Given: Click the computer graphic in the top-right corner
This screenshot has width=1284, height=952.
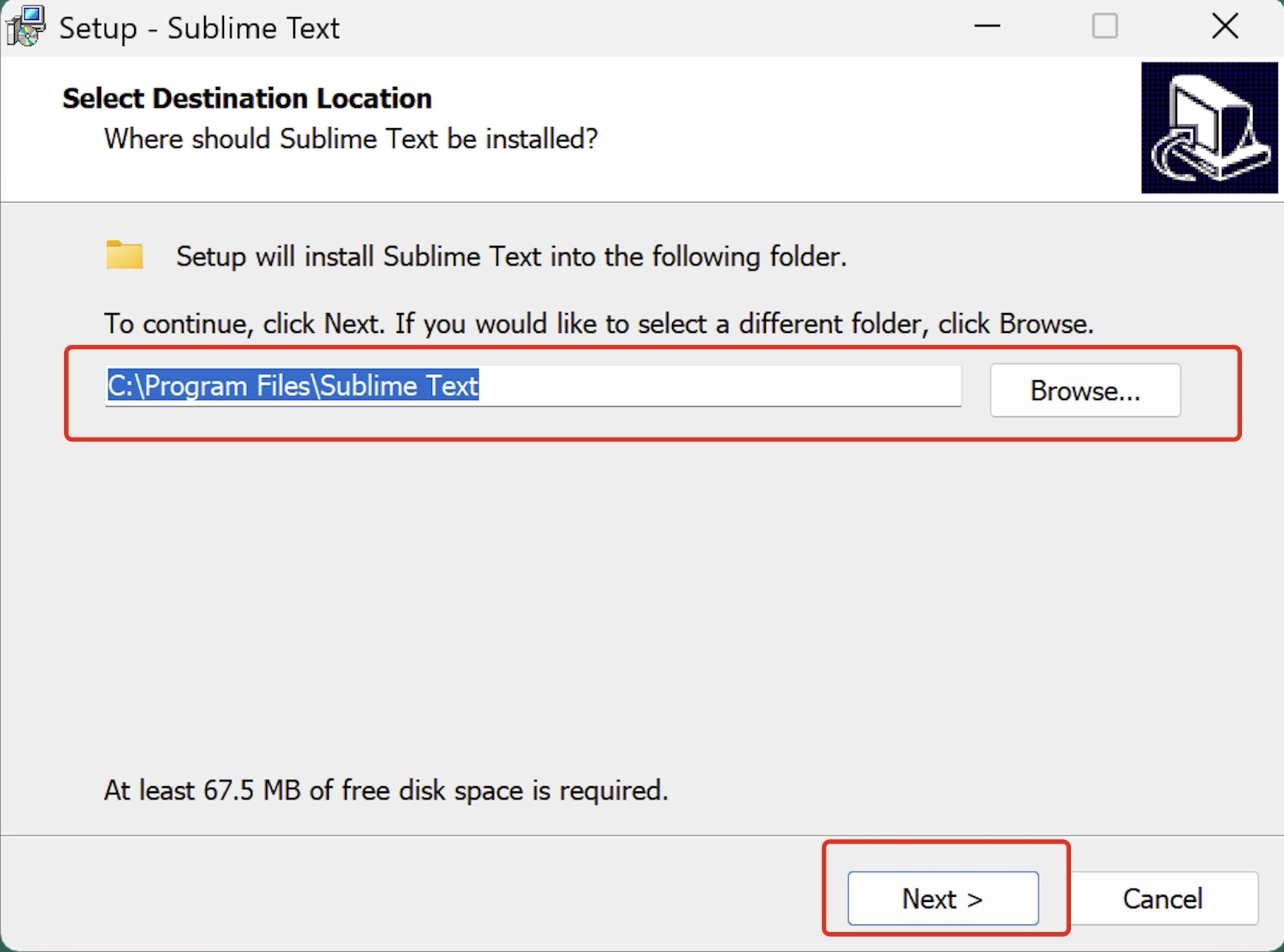Looking at the screenshot, I should 1209,127.
